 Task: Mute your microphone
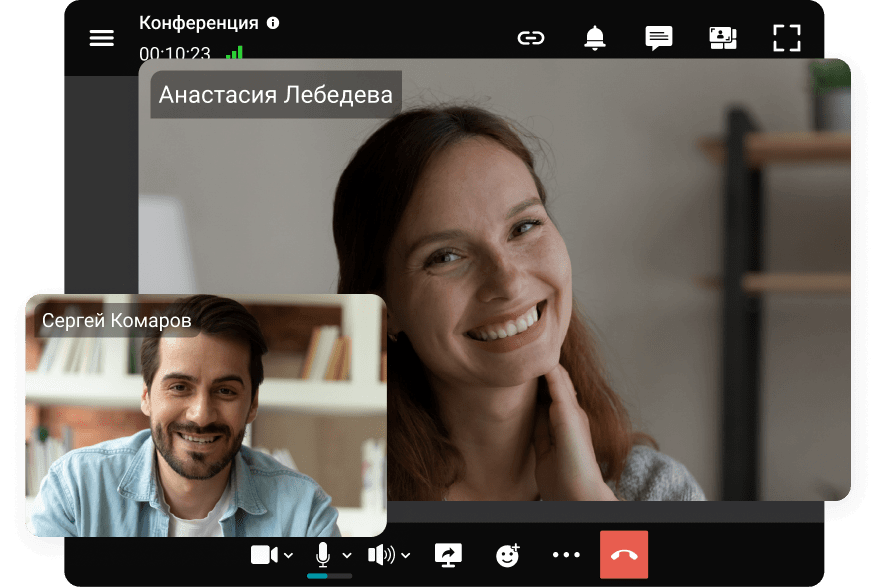point(321,554)
